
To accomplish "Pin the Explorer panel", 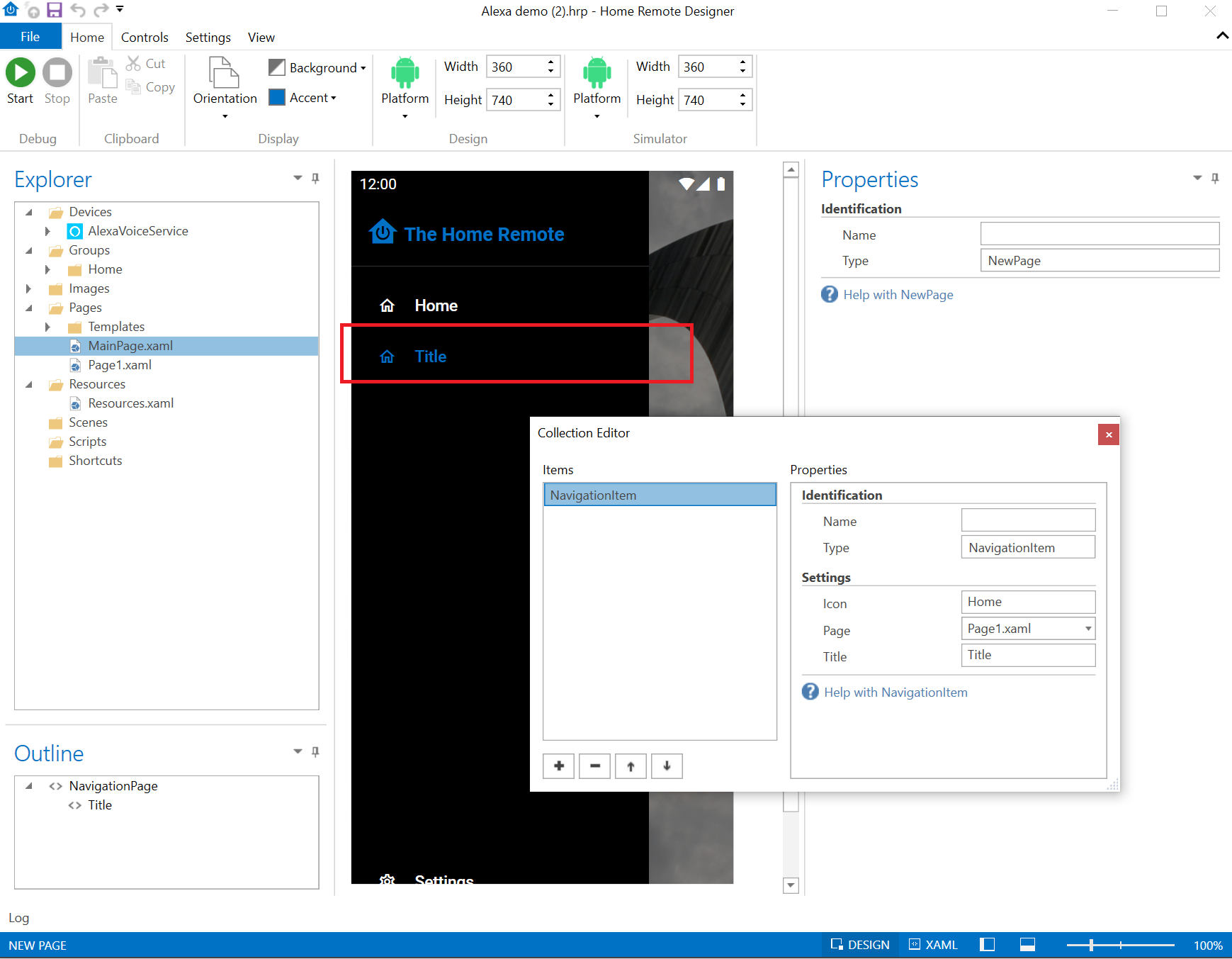I will (316, 178).
